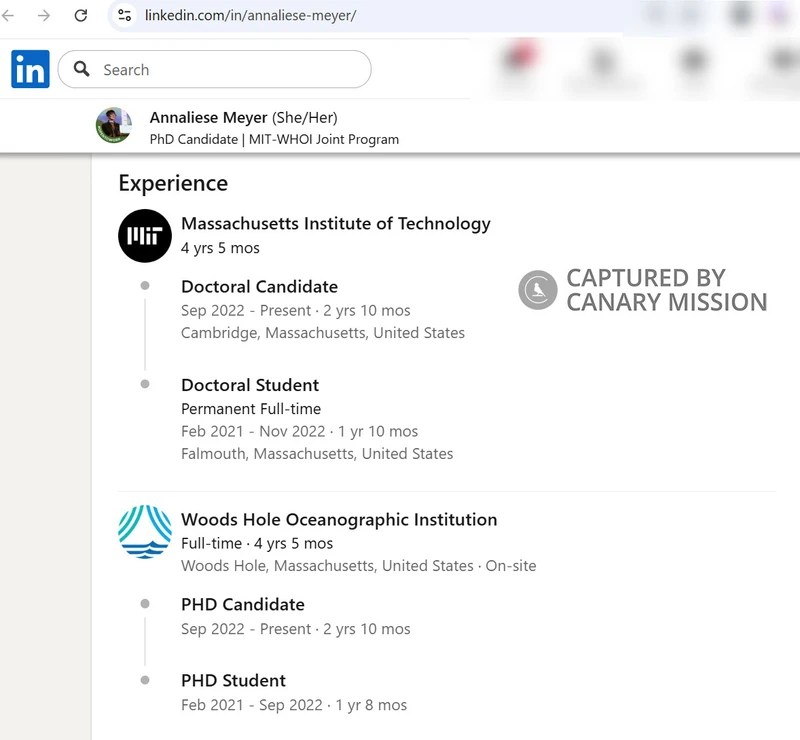The width and height of the screenshot is (800, 740).
Task: Click the Permanent Full-time employment type
Action: 251,409
